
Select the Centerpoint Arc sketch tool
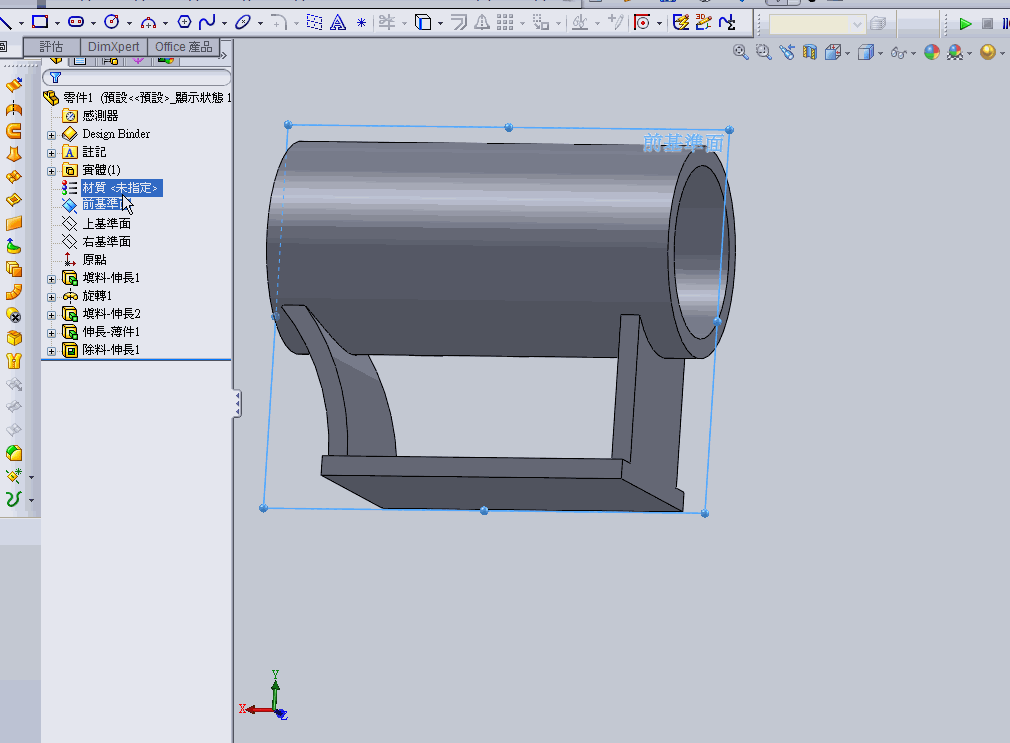(x=148, y=23)
